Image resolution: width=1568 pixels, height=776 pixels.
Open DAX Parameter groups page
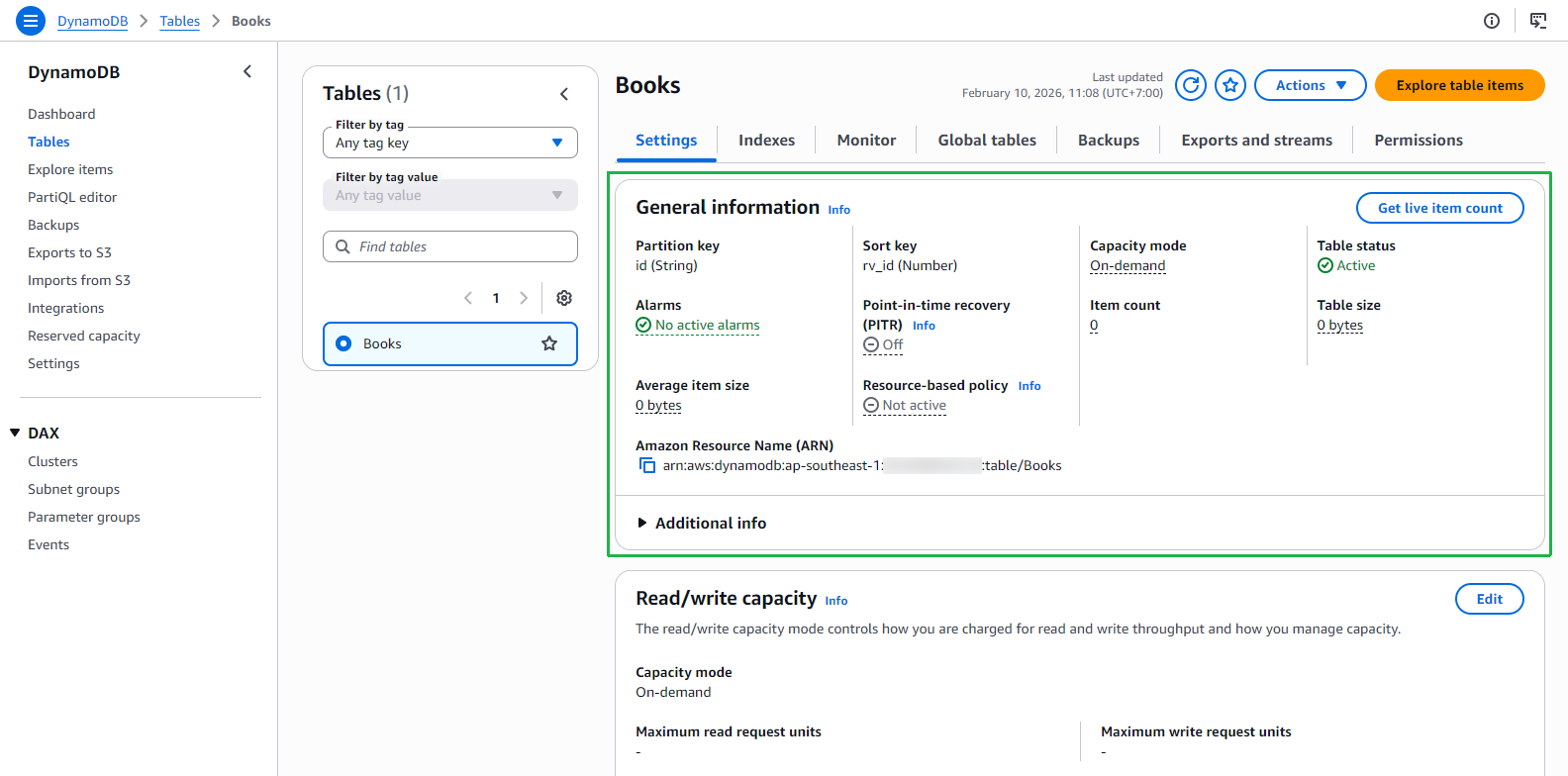point(84,517)
